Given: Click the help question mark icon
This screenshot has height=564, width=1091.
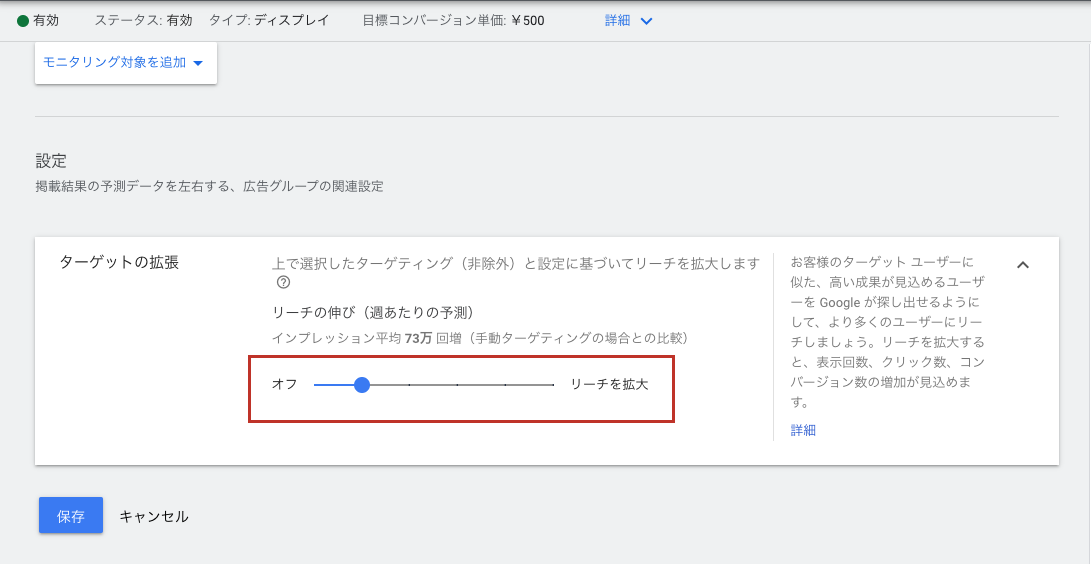Looking at the screenshot, I should (283, 283).
